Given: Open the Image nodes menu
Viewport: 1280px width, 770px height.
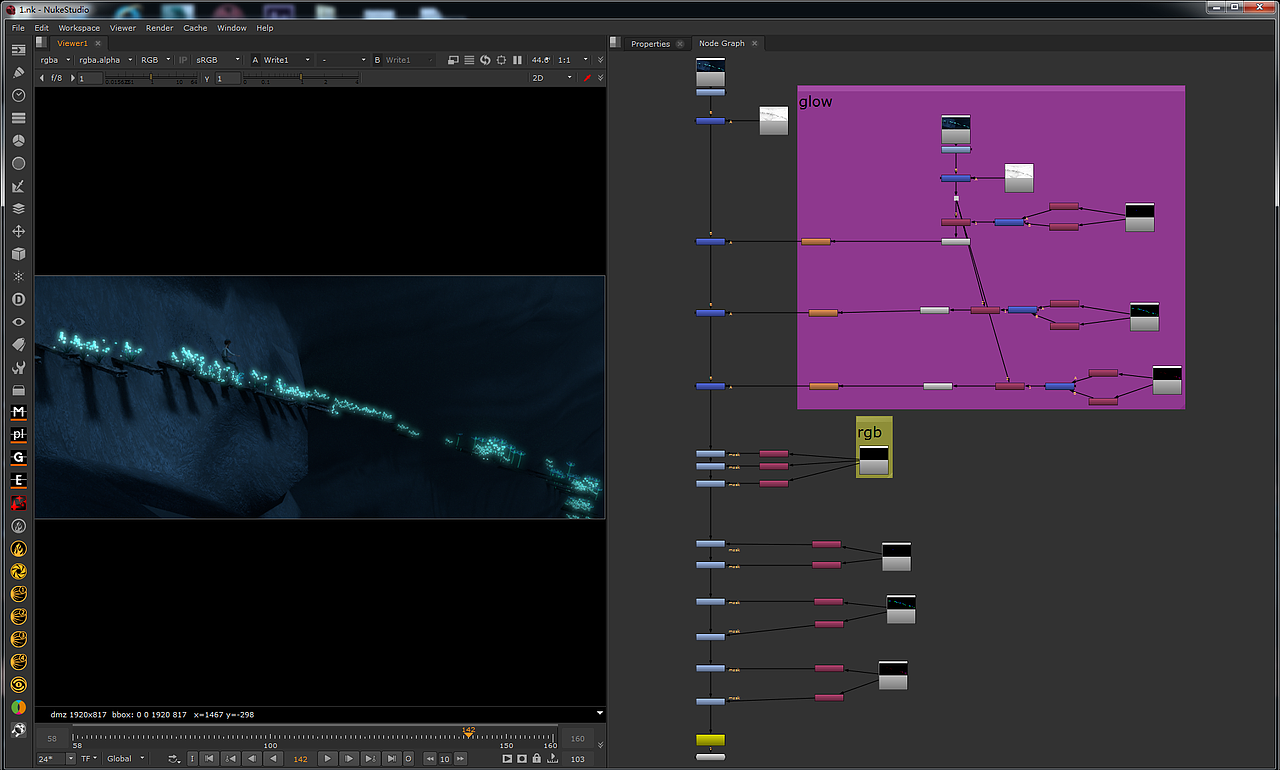Looking at the screenshot, I should coord(18,50).
